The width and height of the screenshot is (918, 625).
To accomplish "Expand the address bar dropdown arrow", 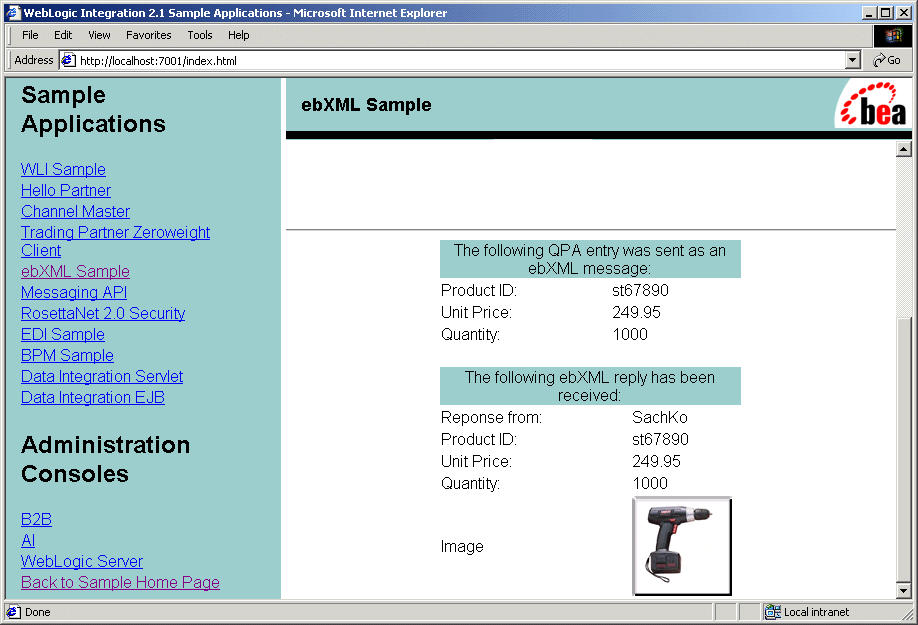I will coord(852,60).
